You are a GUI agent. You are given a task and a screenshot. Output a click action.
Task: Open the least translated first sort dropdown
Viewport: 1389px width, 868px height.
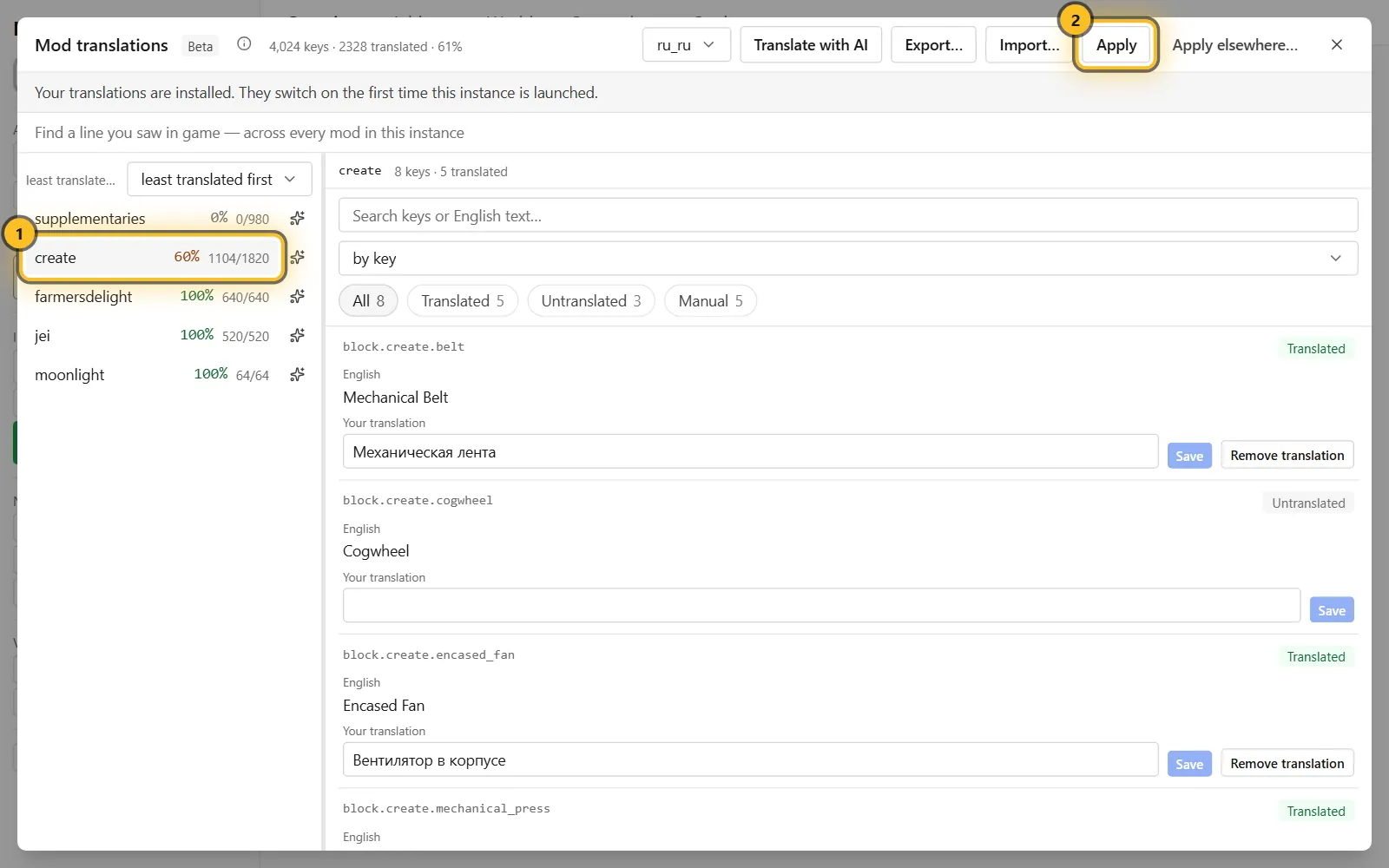point(220,180)
